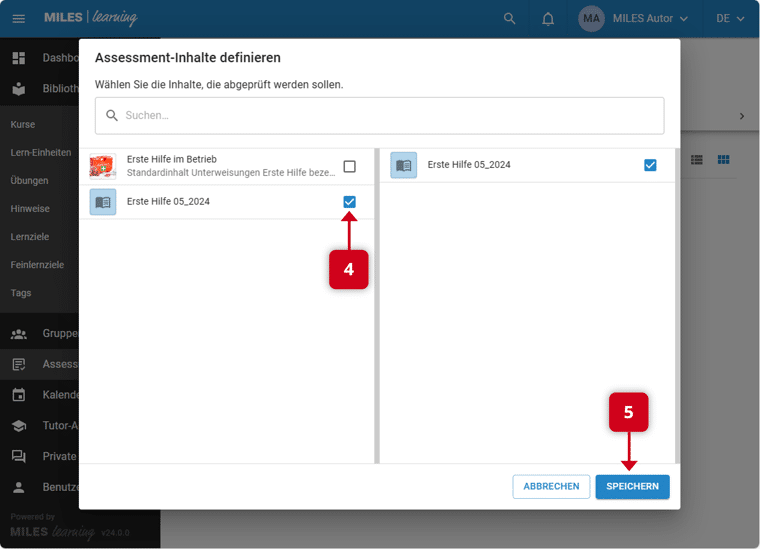Uncheck Erste Hilfe 05_2024 in left list
Image resolution: width=760 pixels, height=549 pixels.
(349, 202)
